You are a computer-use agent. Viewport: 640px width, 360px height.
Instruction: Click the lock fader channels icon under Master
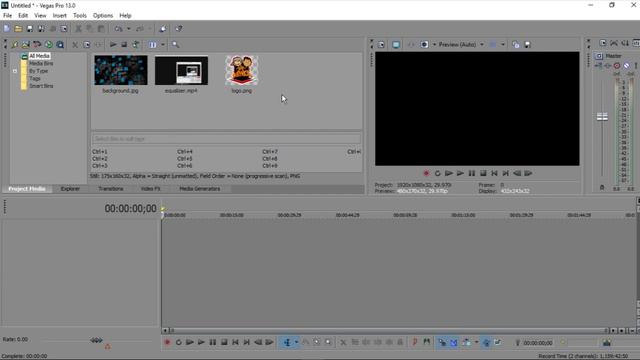(x=602, y=187)
